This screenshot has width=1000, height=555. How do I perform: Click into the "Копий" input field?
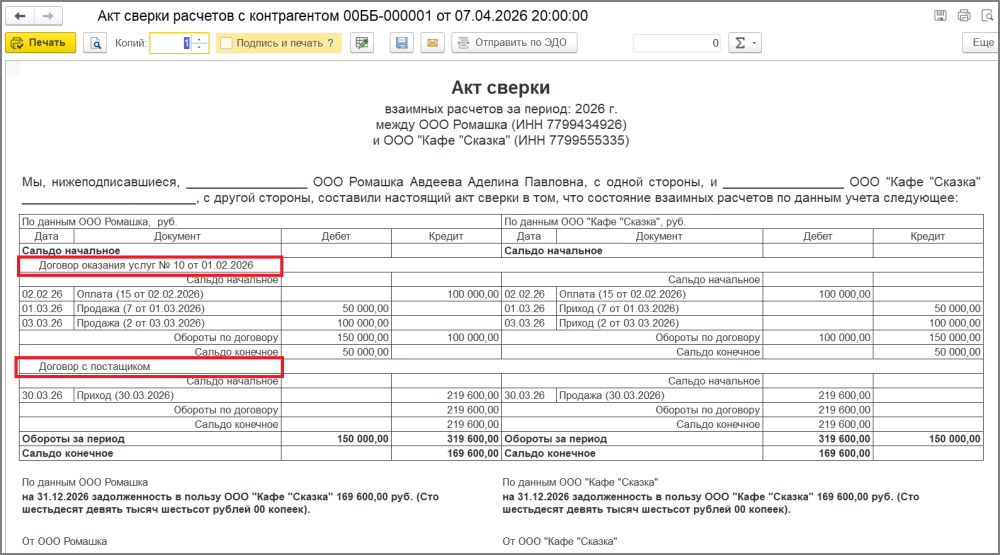[x=170, y=43]
